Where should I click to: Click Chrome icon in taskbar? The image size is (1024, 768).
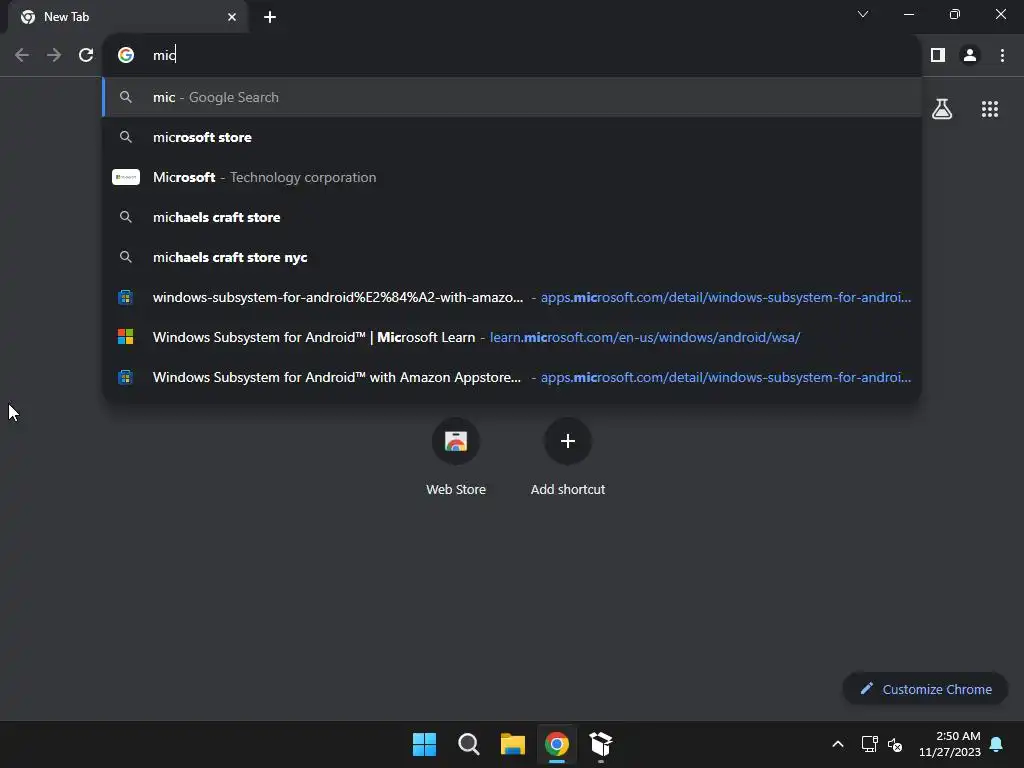coord(556,744)
